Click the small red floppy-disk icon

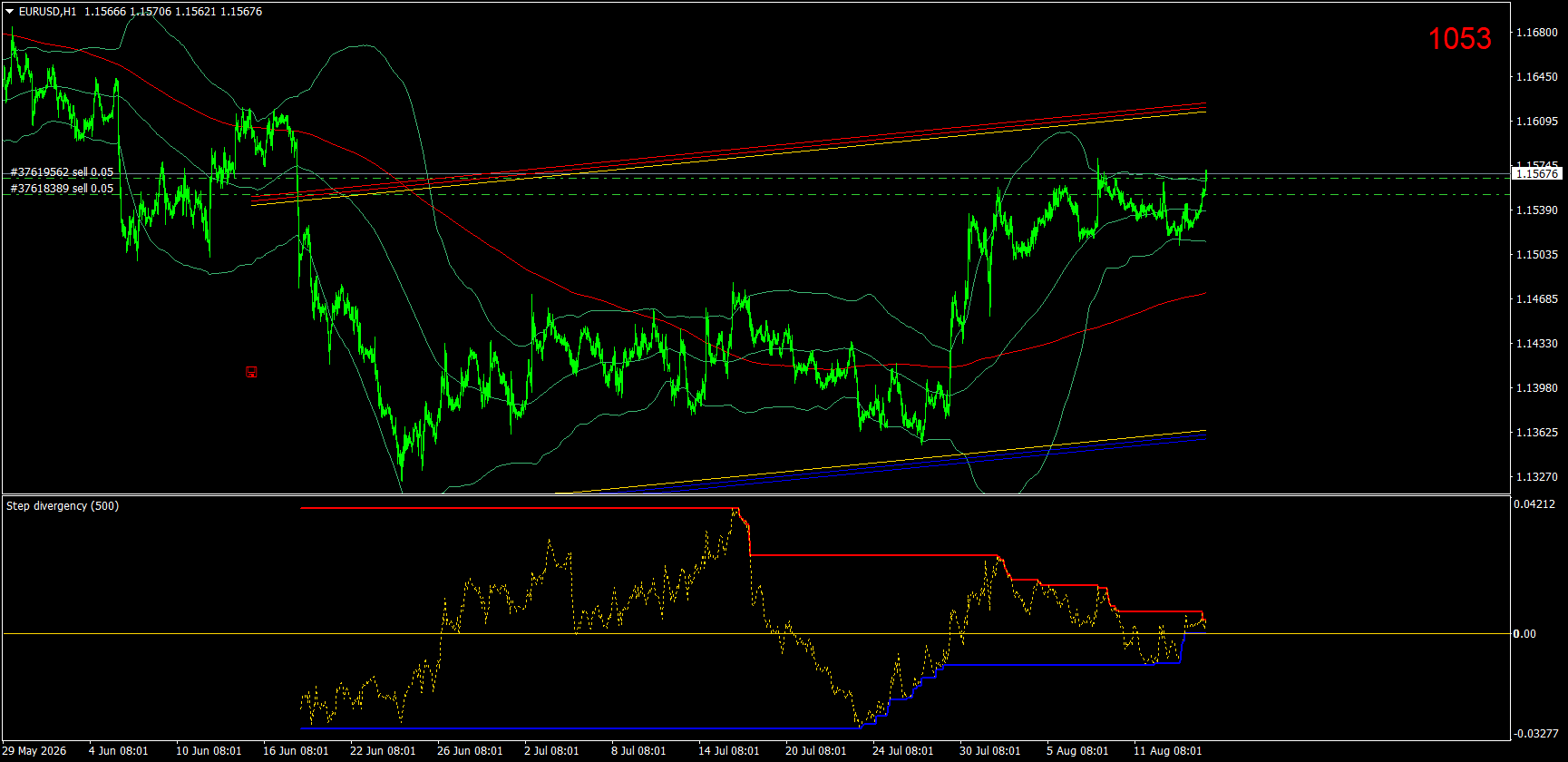tap(251, 372)
